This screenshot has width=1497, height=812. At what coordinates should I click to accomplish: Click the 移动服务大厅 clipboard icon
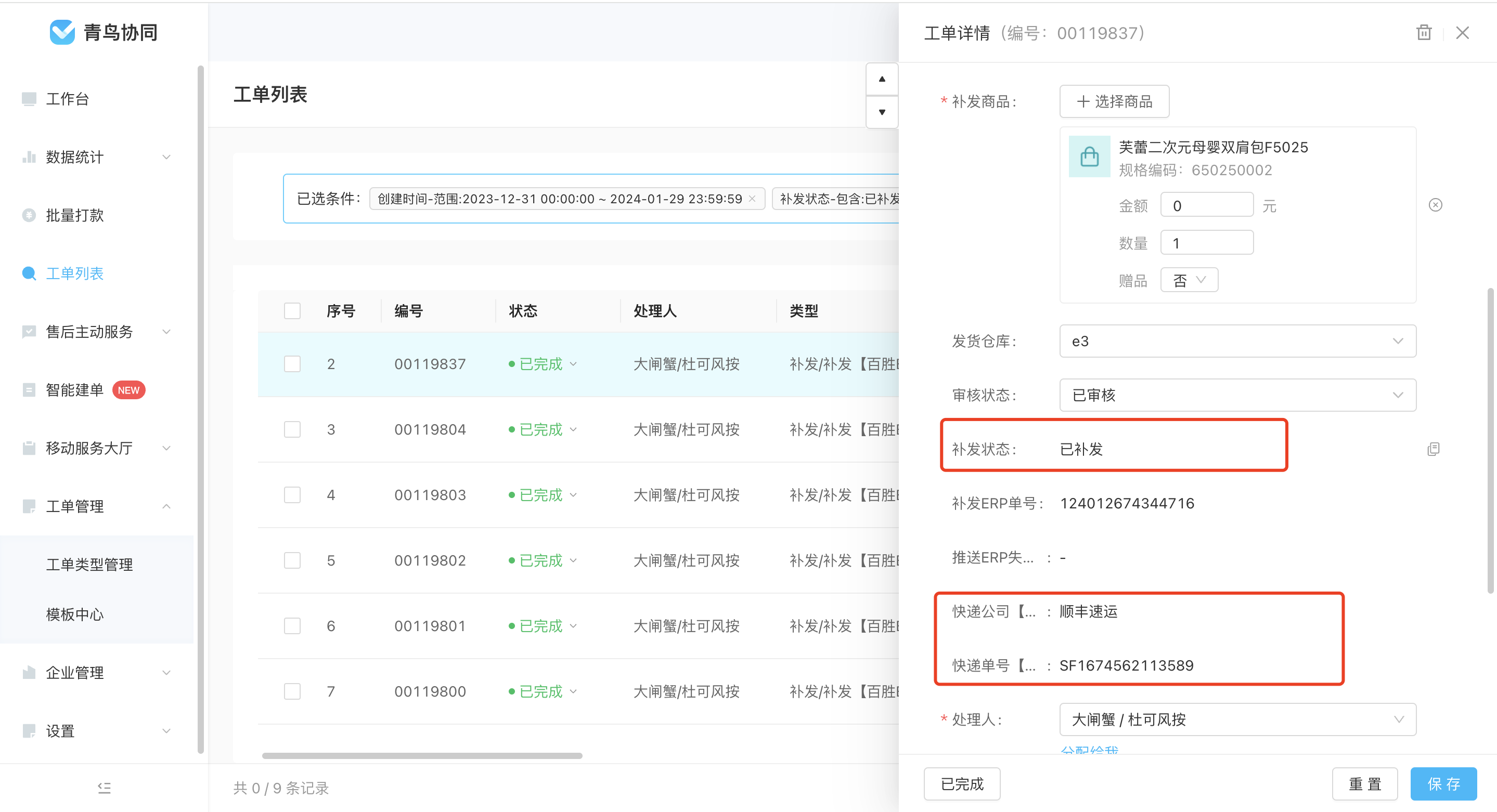tap(29, 447)
